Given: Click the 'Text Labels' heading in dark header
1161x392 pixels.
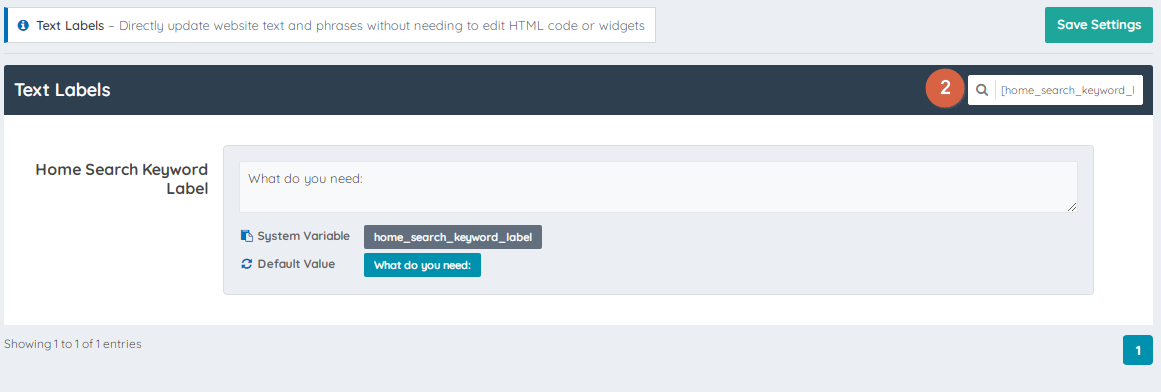Looking at the screenshot, I should pos(62,90).
